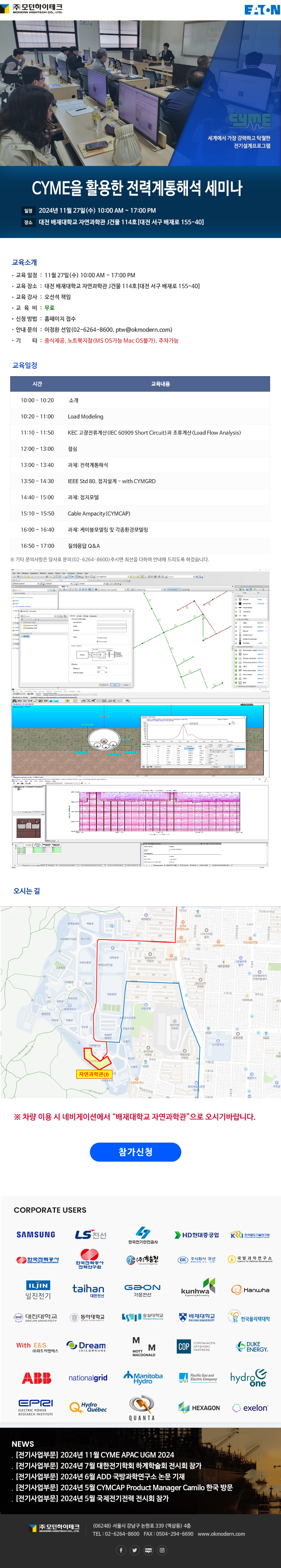
Task: Click the Mott MacDonald logo
Action: coord(144,1347)
